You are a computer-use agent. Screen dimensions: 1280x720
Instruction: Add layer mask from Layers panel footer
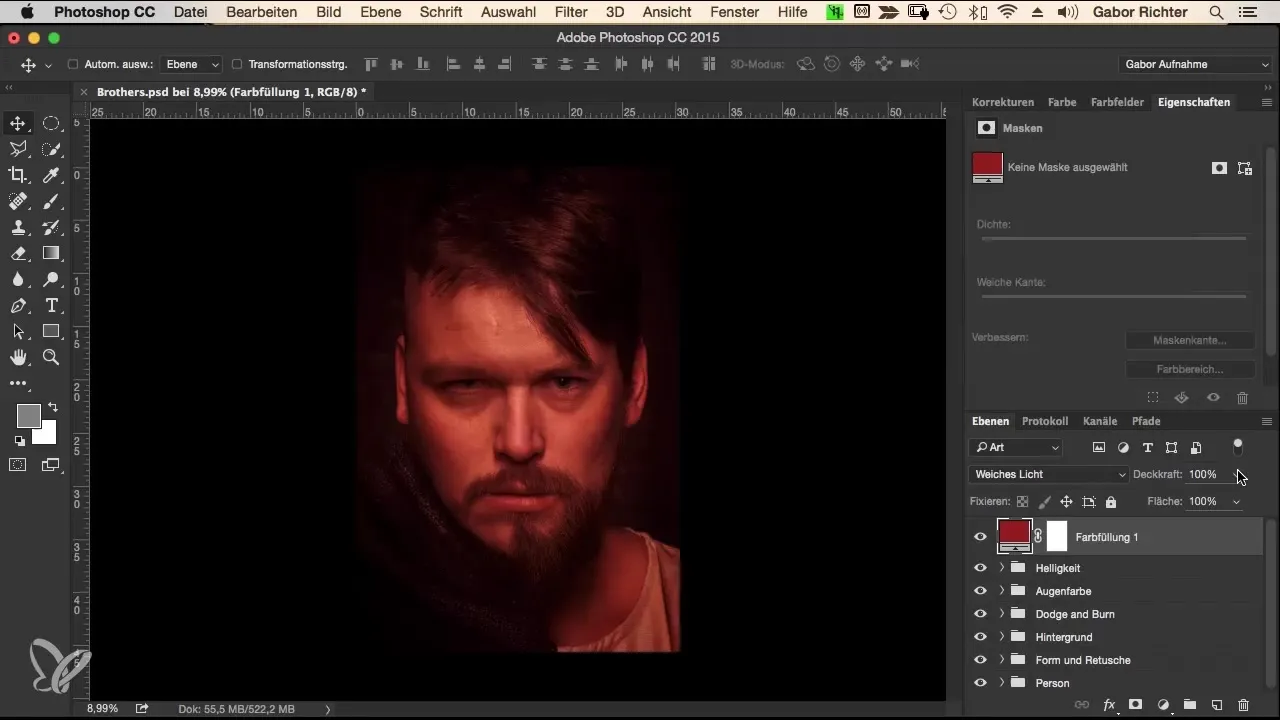coord(1136,705)
